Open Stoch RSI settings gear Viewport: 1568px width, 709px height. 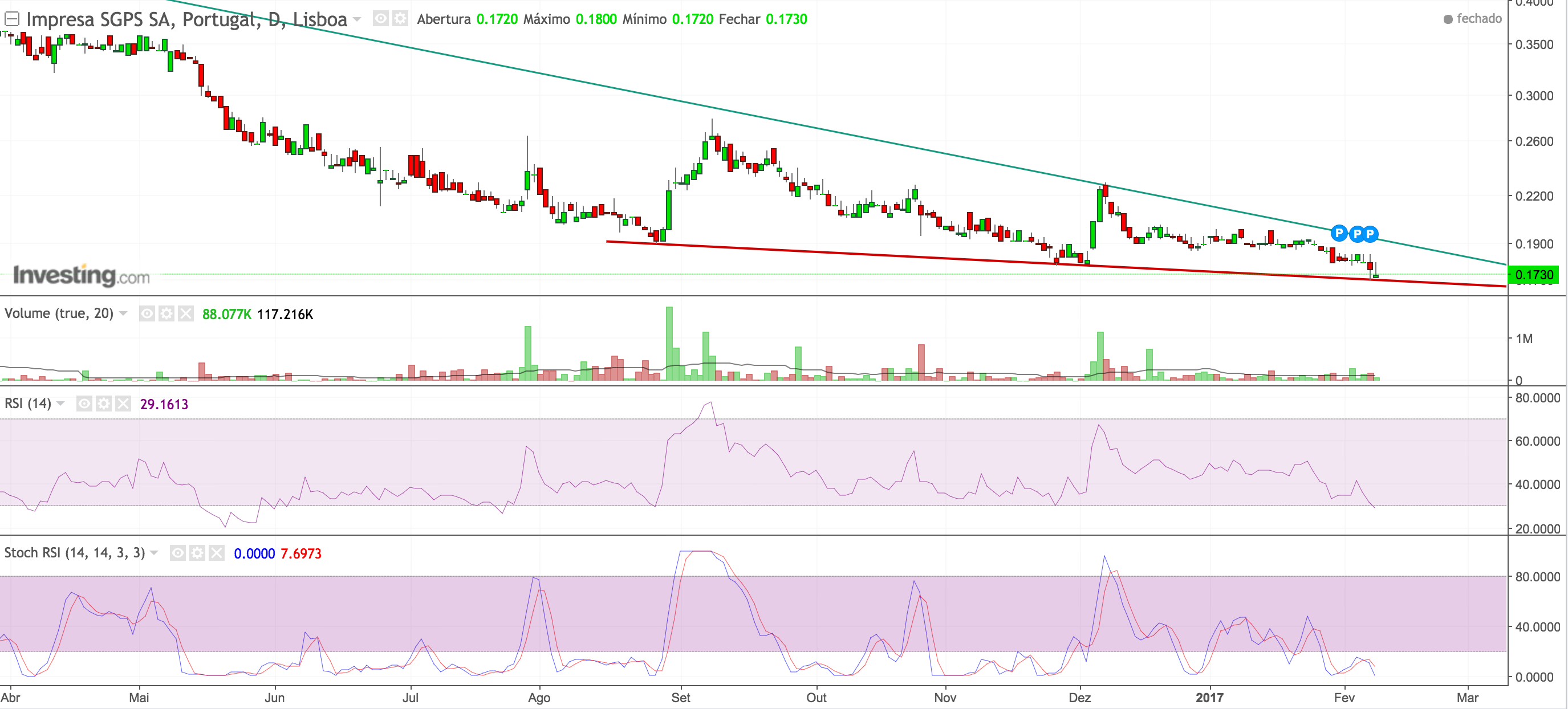197,553
